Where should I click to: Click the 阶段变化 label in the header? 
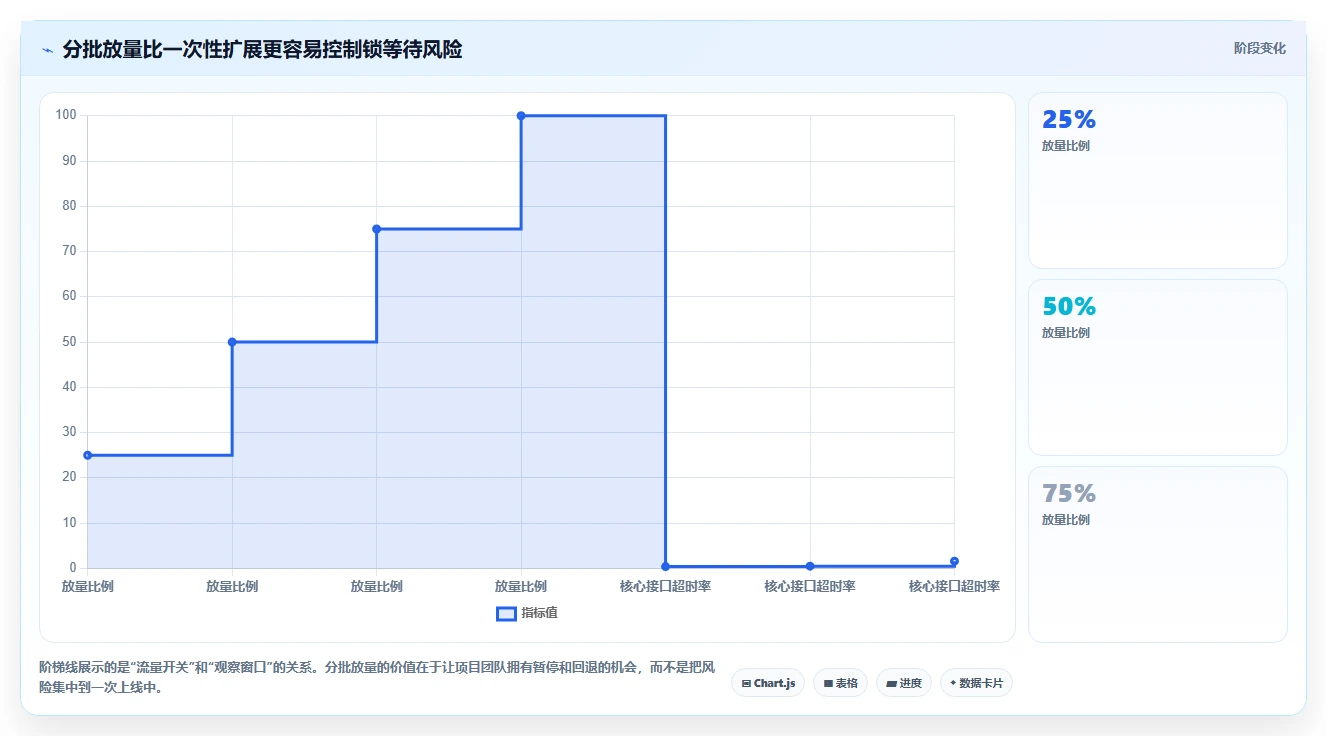click(x=1260, y=48)
